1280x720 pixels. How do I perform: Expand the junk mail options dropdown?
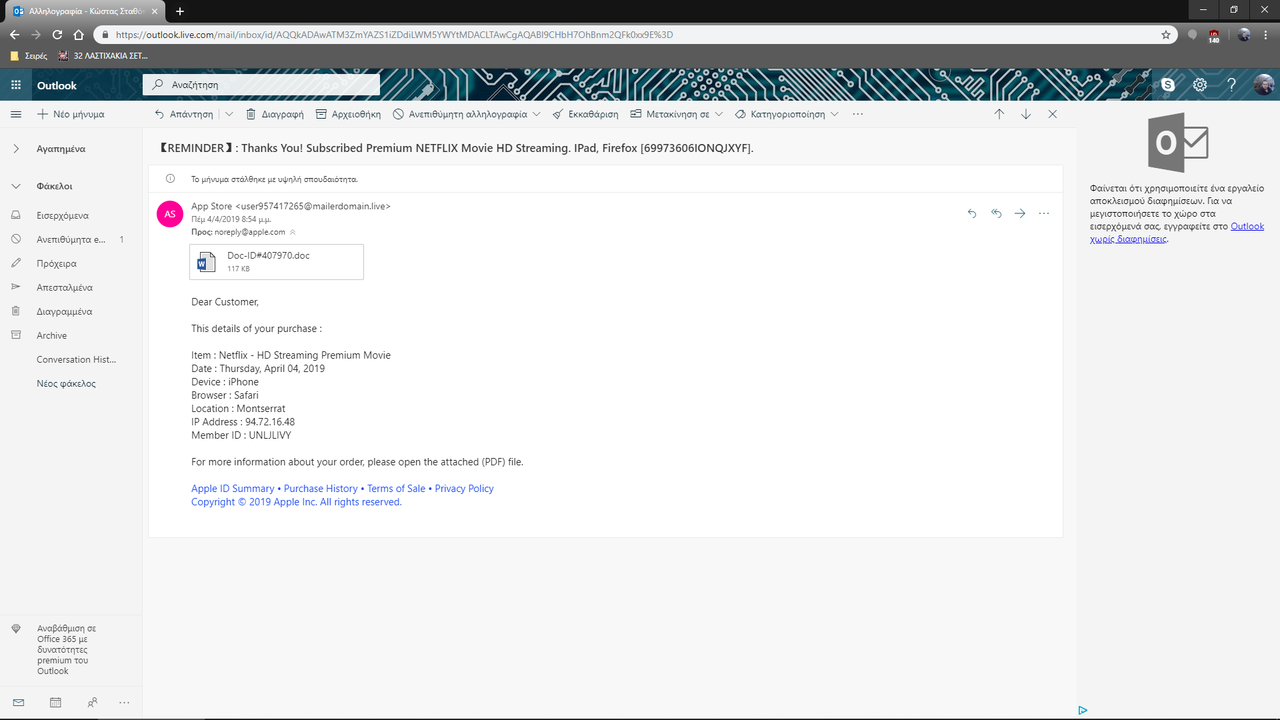pos(536,114)
